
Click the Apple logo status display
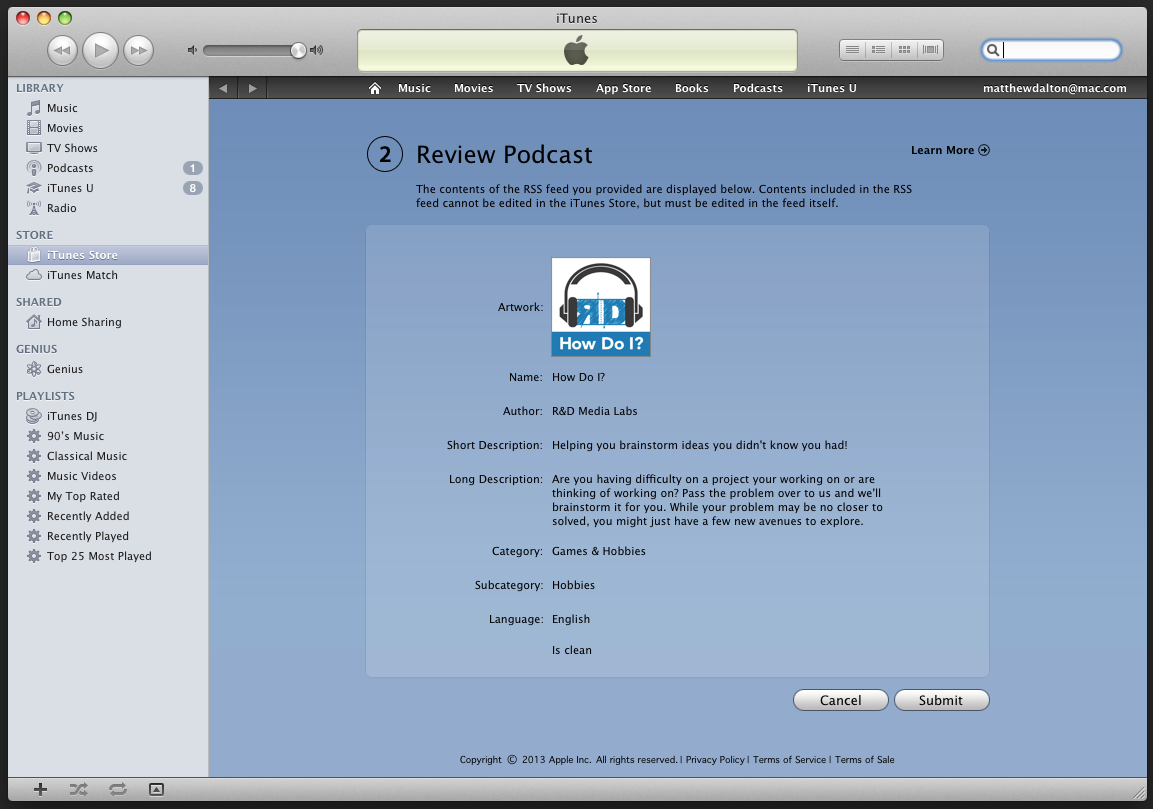(577, 51)
